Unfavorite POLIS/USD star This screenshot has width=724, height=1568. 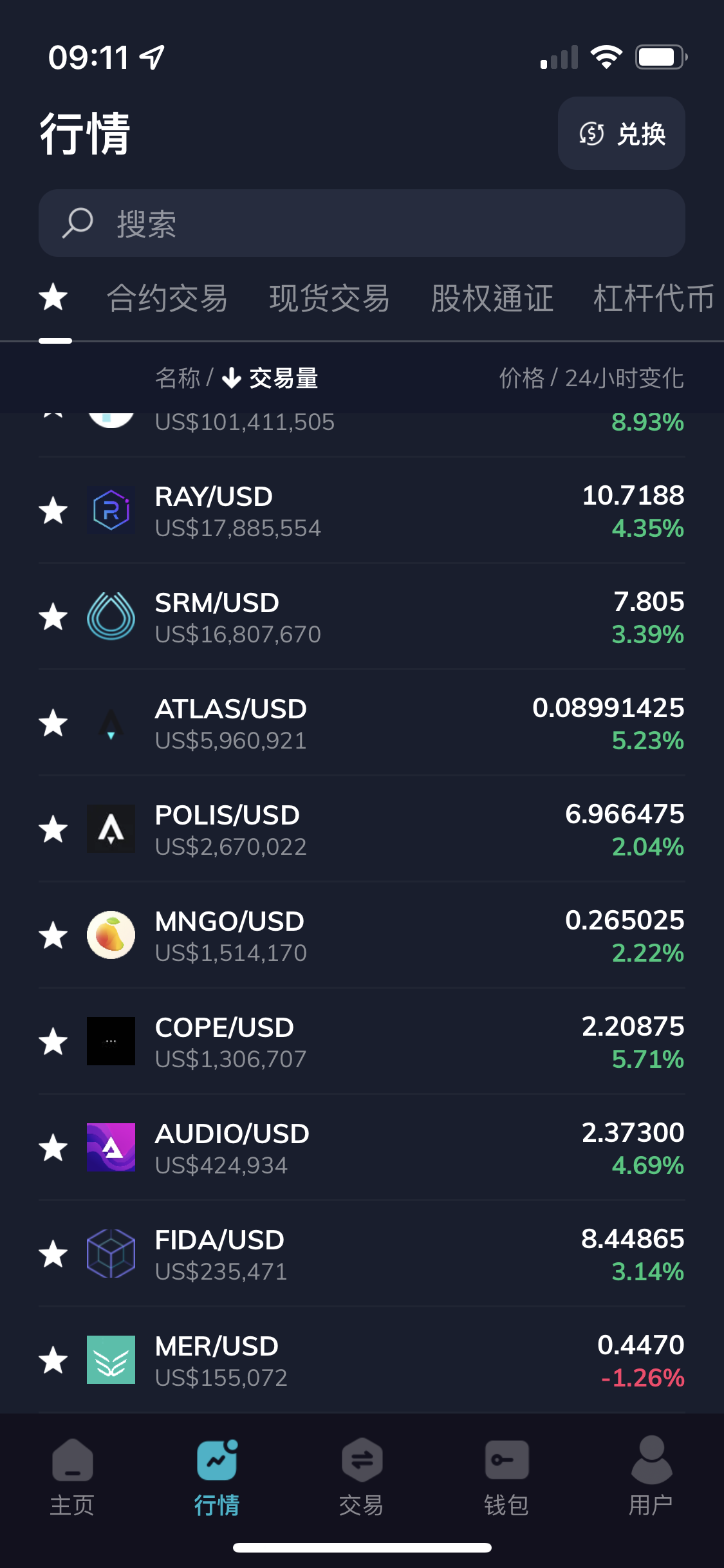coord(53,829)
